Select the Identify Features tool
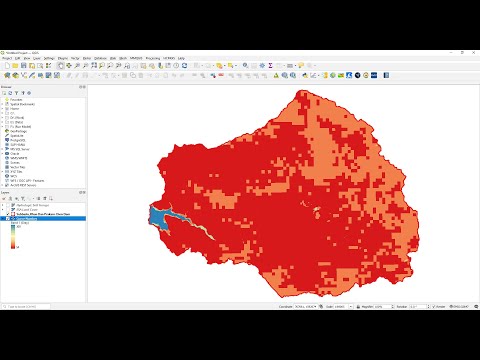 point(245,66)
